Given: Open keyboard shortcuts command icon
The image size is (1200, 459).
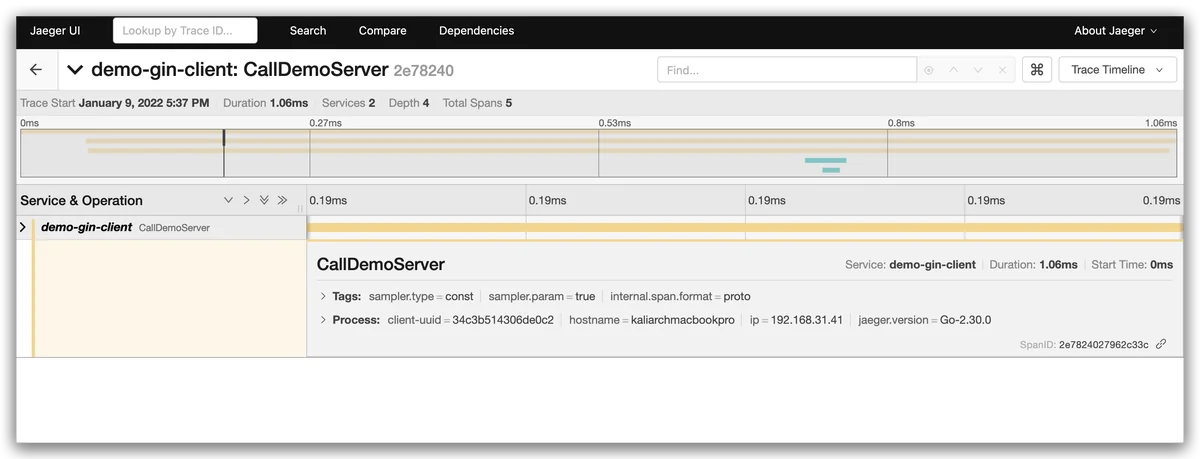Looking at the screenshot, I should pos(1037,70).
